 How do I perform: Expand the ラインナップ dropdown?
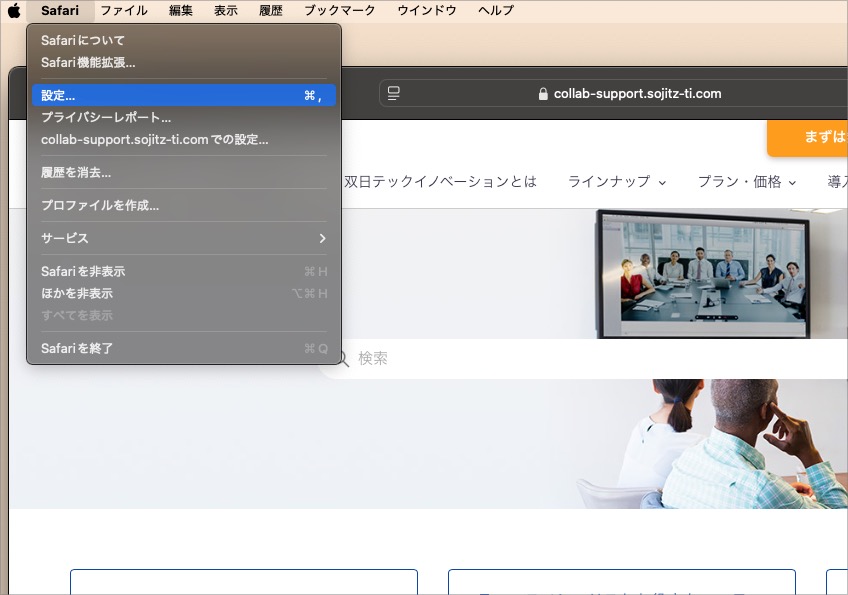pyautogui.click(x=617, y=182)
